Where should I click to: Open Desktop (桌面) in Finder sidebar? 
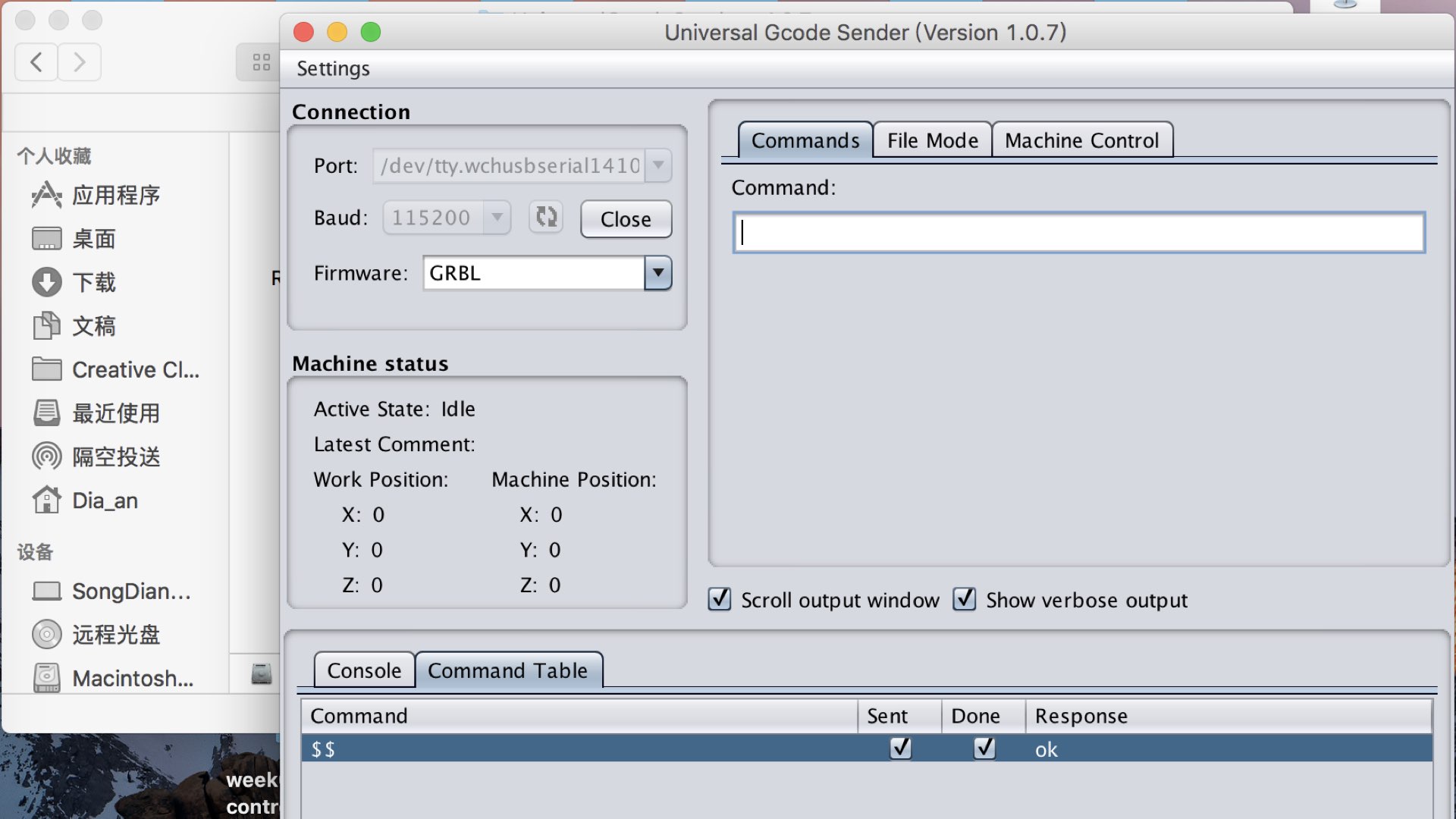tap(74, 239)
